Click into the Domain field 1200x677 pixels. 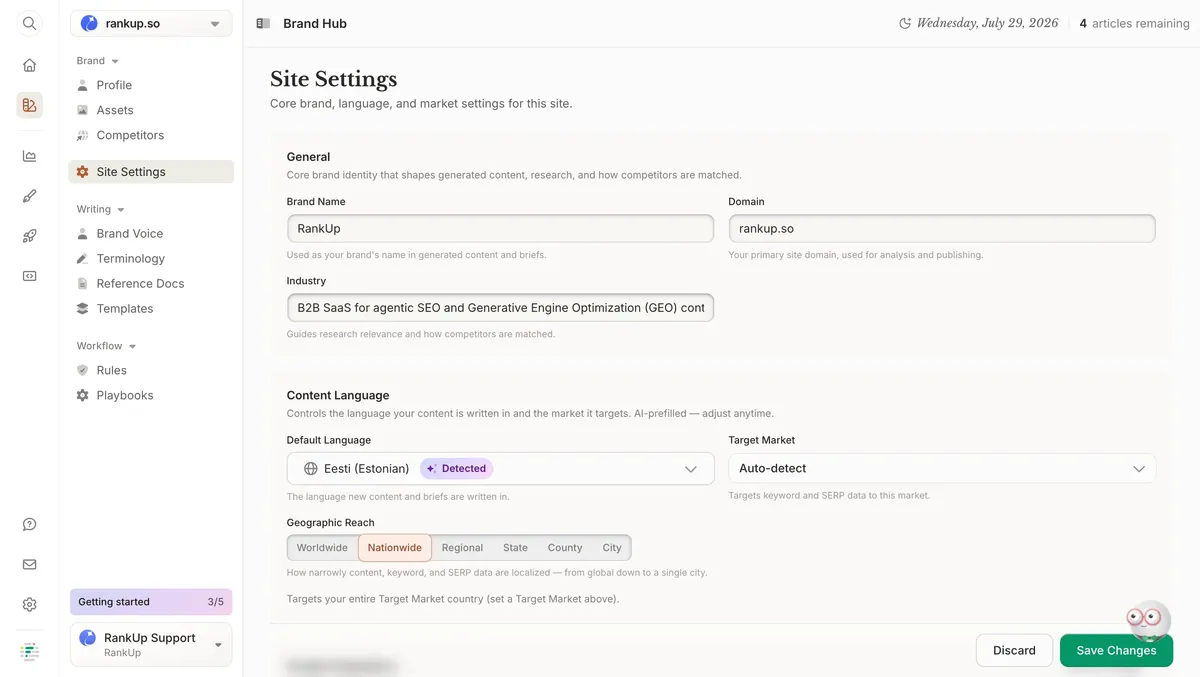[x=942, y=228]
